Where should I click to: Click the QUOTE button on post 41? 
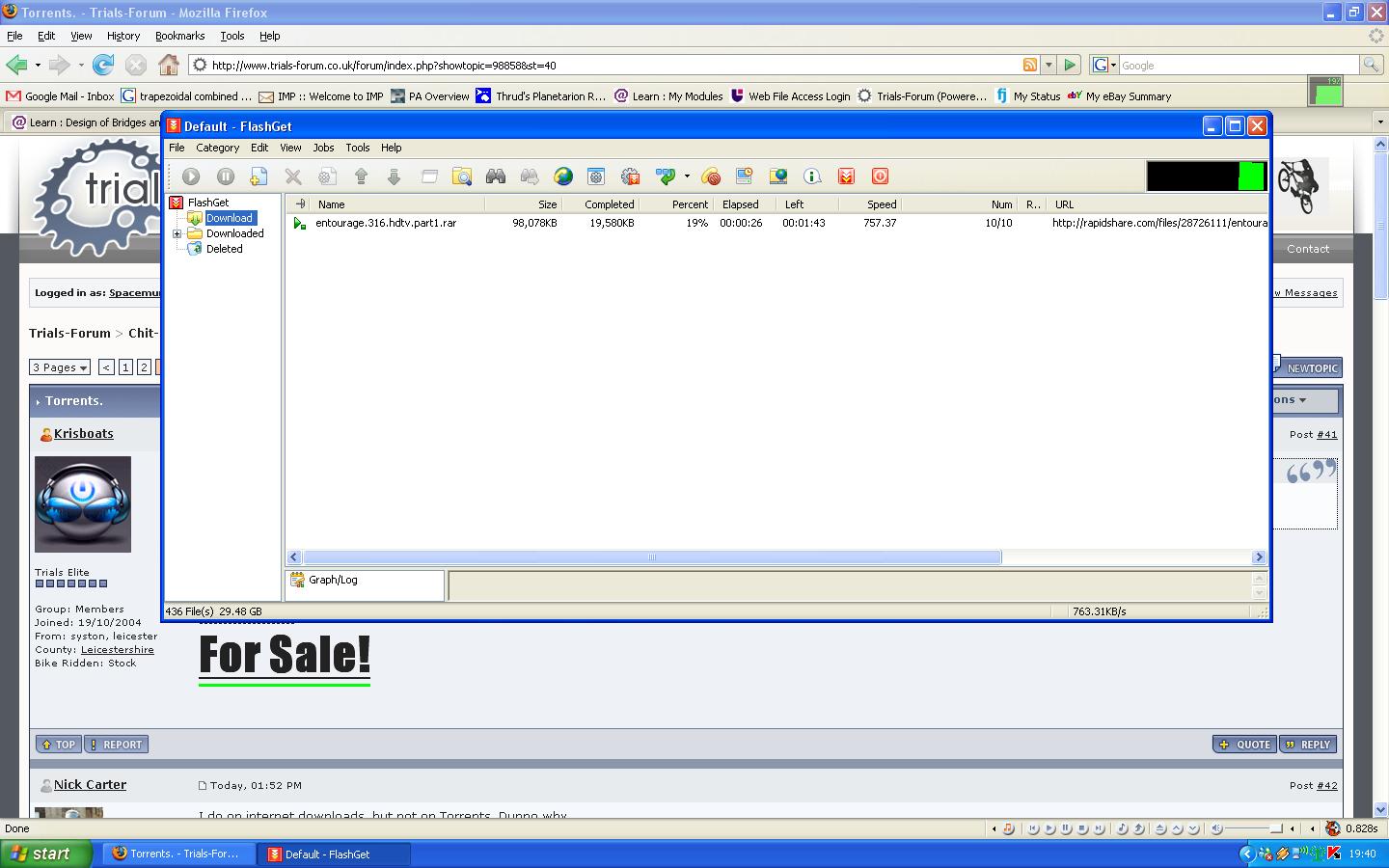[1244, 745]
